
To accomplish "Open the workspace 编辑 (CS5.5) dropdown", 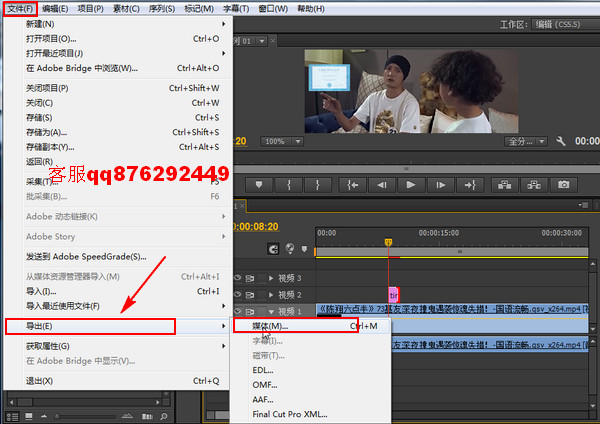I will point(566,24).
